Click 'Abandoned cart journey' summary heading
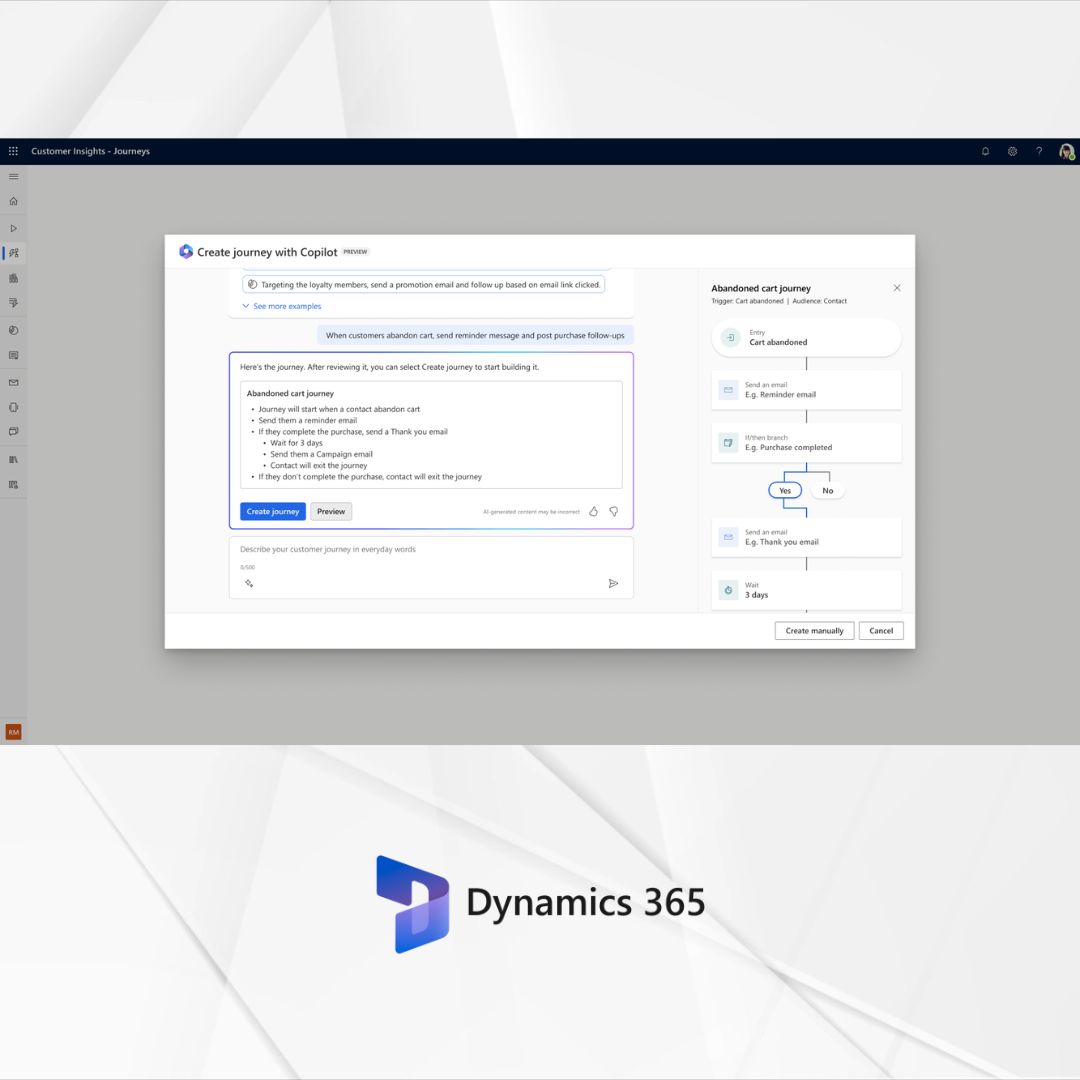 (290, 393)
